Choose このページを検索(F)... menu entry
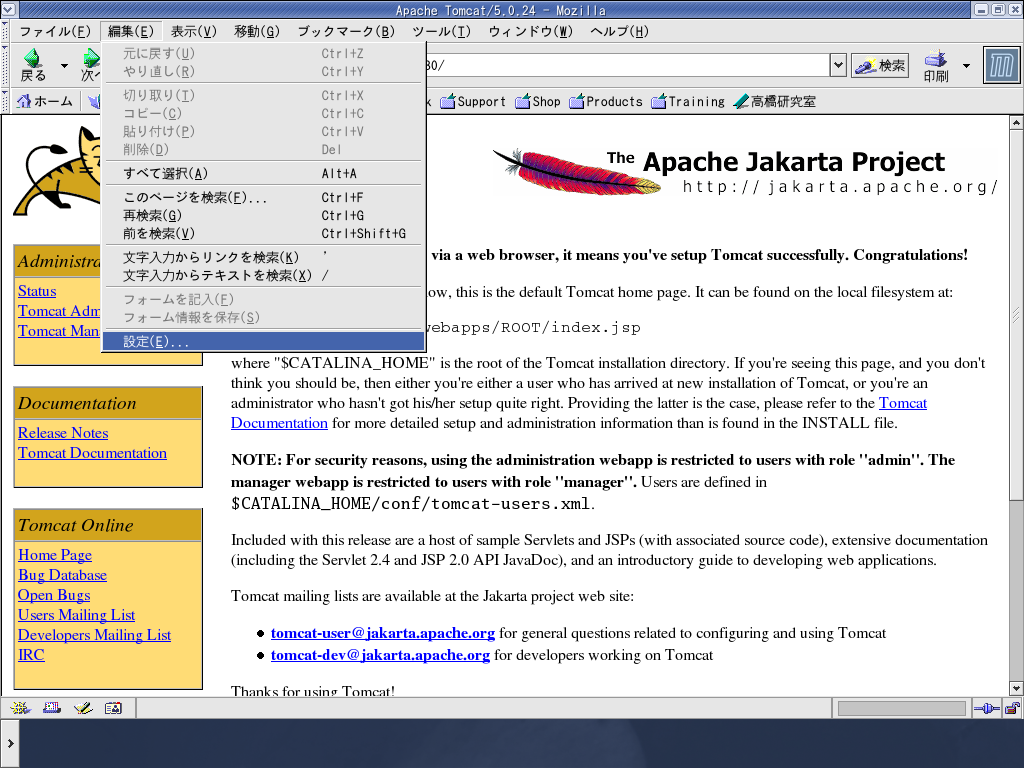Viewport: 1024px width, 768px height. click(264, 197)
